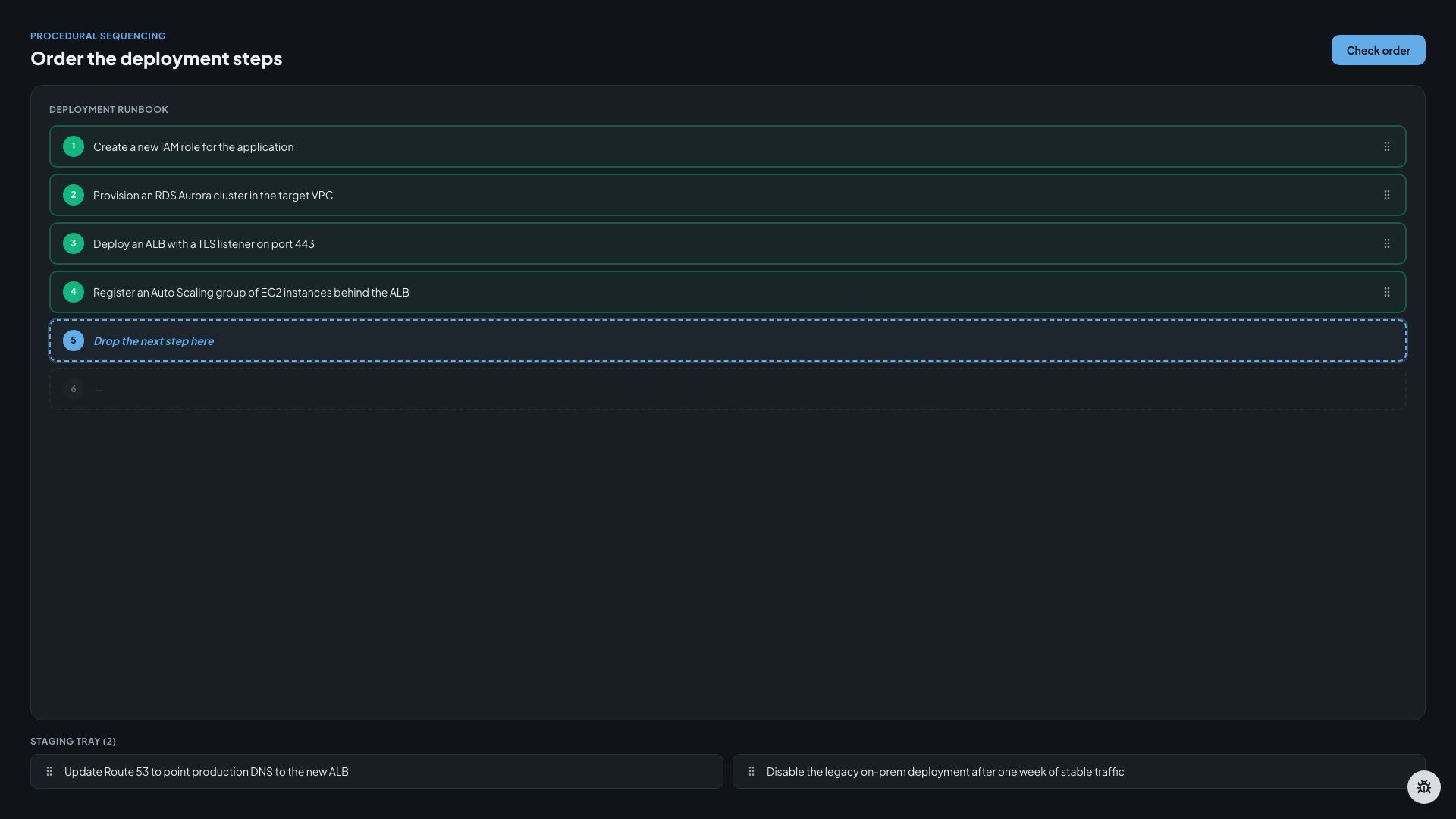Select step number 4 badge
This screenshot has width=1456, height=819.
click(74, 292)
